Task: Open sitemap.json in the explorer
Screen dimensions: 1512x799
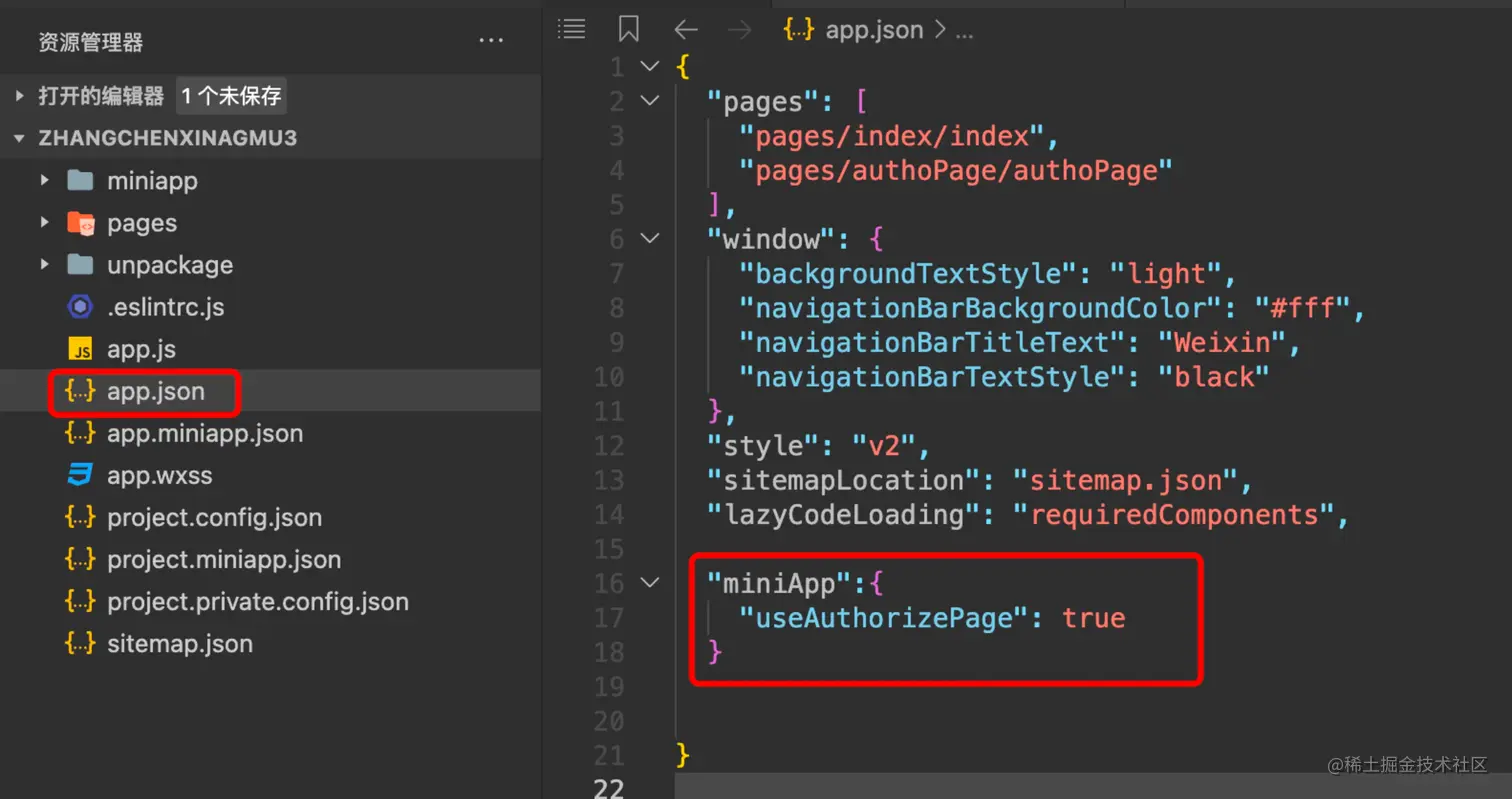Action: [x=180, y=643]
